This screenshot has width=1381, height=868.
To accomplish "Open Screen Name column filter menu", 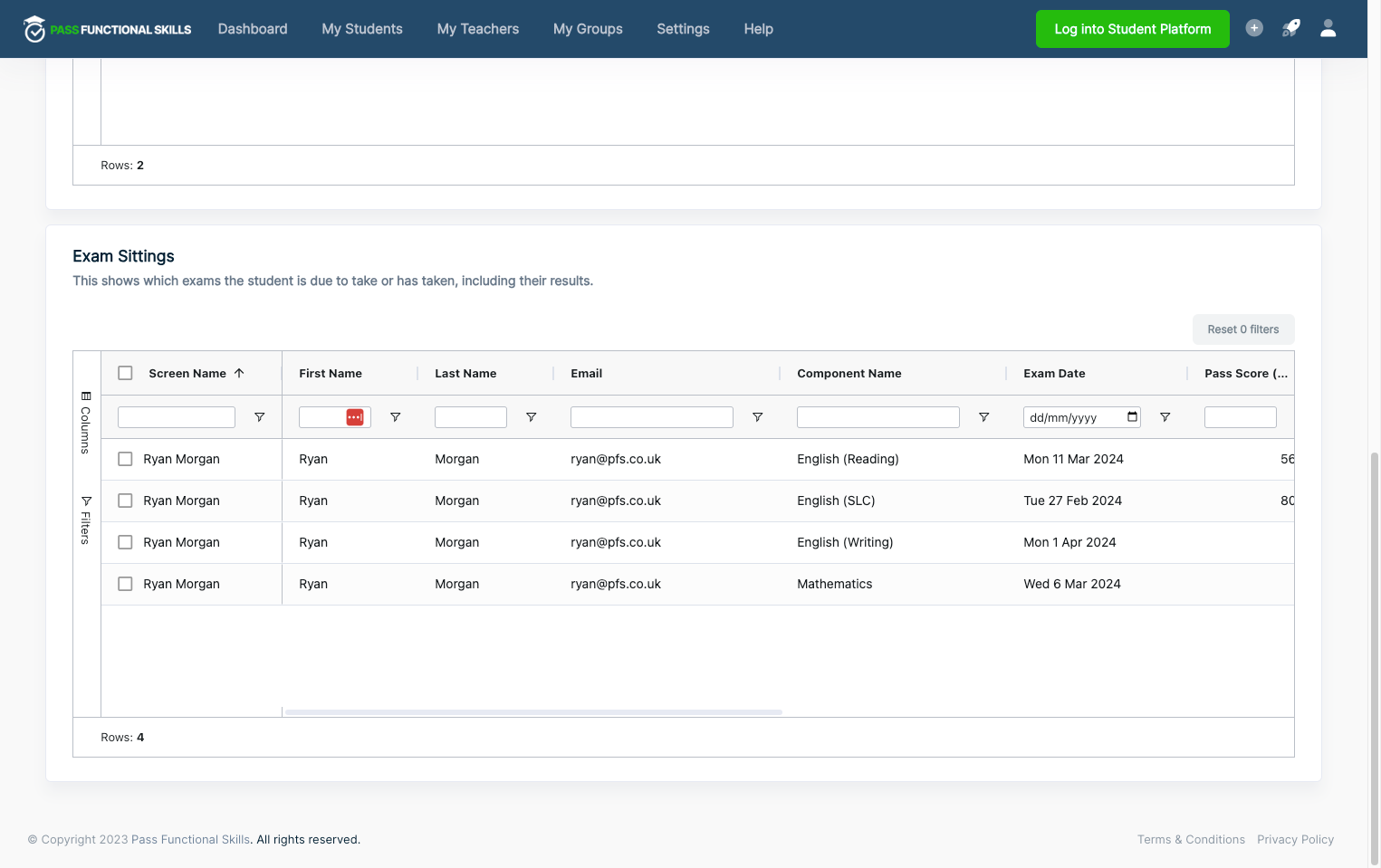I will tap(260, 417).
